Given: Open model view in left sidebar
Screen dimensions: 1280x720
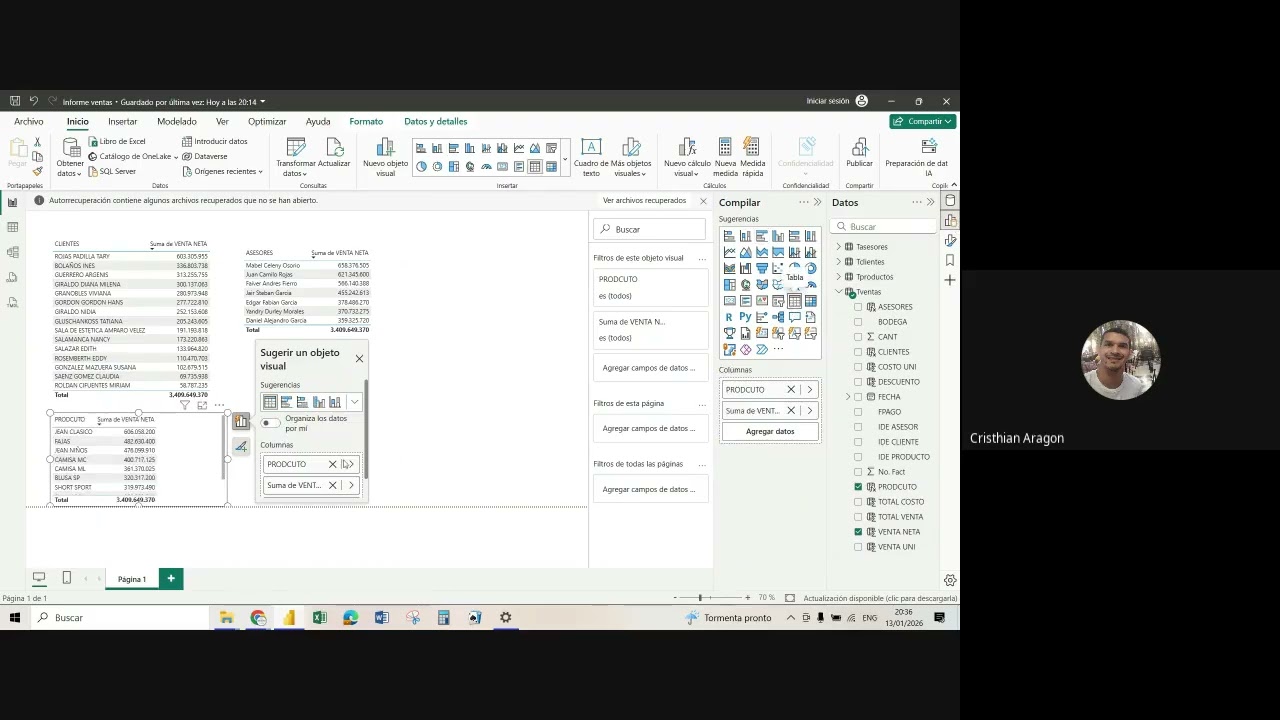Looking at the screenshot, I should pos(12,252).
